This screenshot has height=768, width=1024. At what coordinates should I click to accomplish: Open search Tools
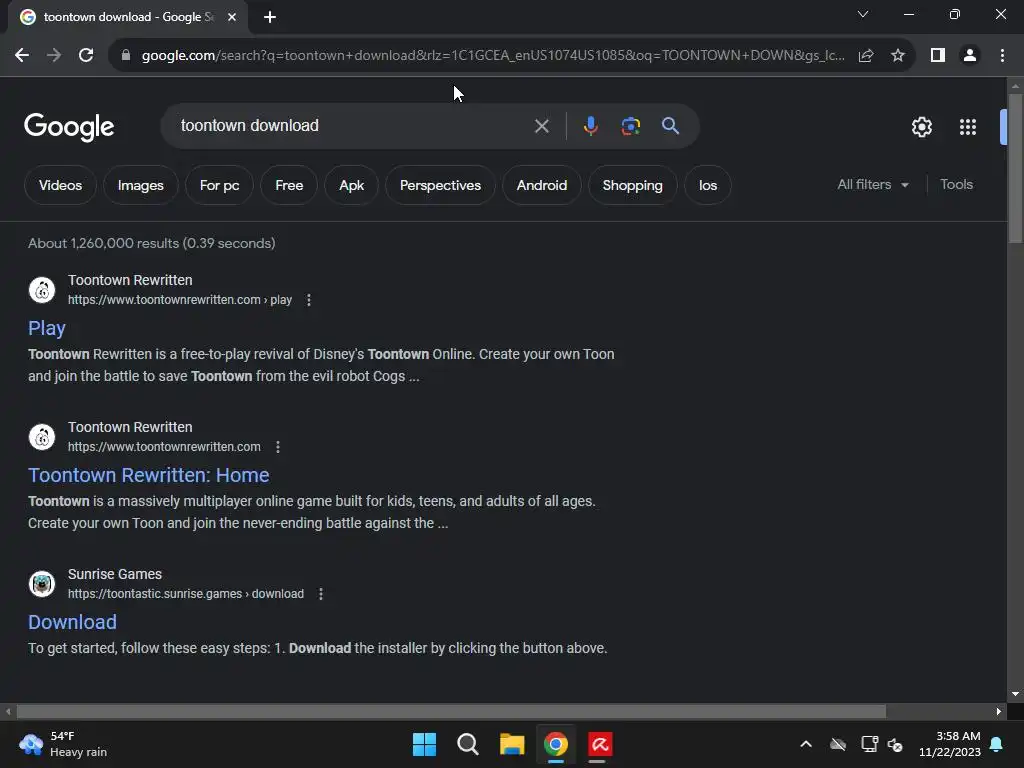pos(956,185)
